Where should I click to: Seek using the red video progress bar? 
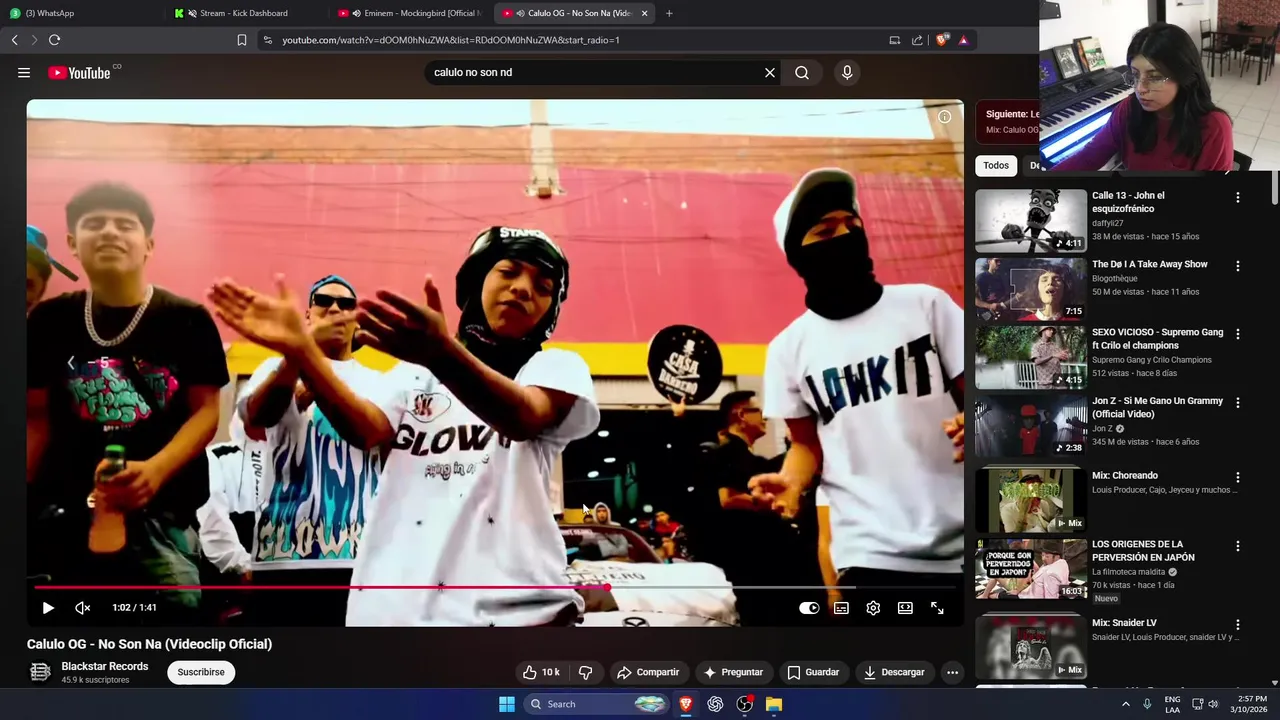[495, 587]
